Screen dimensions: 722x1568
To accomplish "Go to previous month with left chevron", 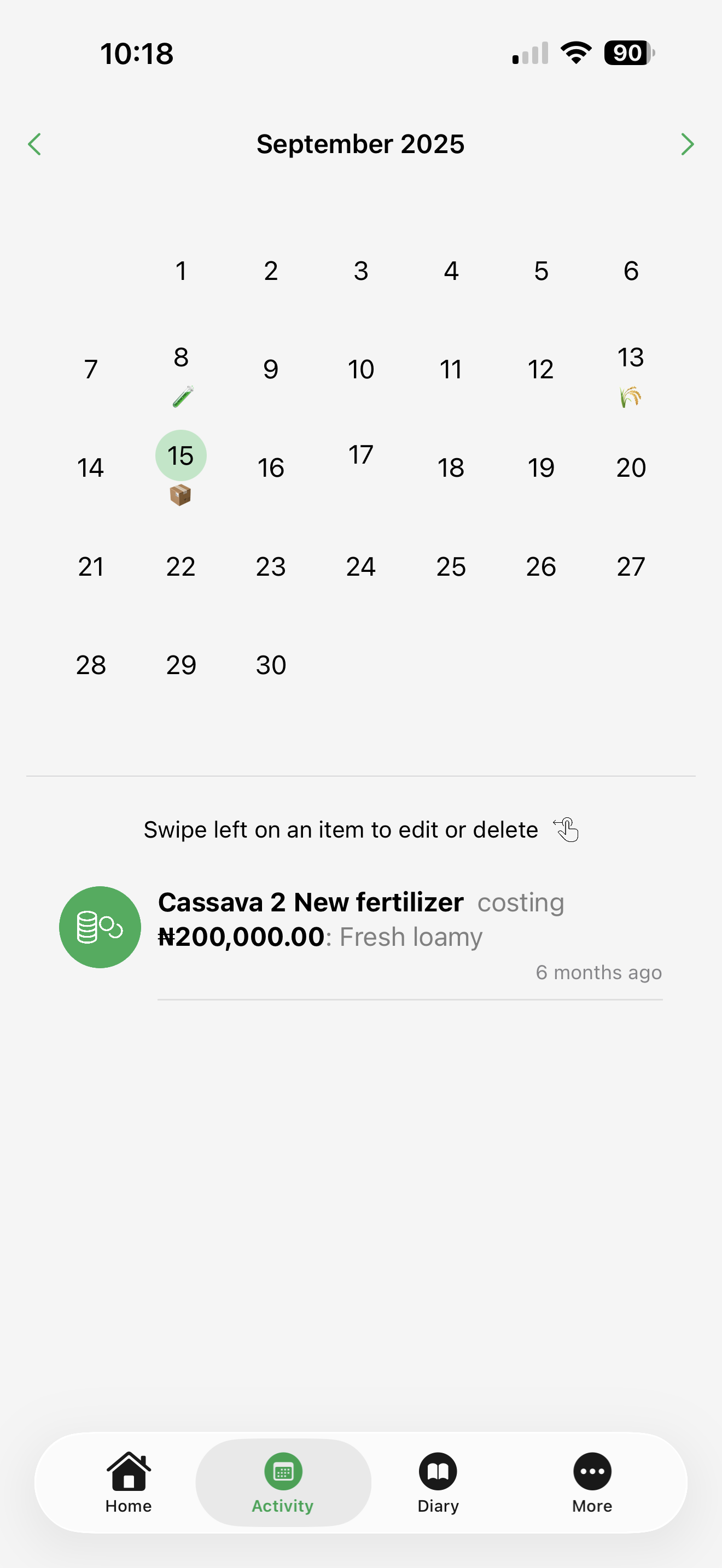I will click(34, 144).
